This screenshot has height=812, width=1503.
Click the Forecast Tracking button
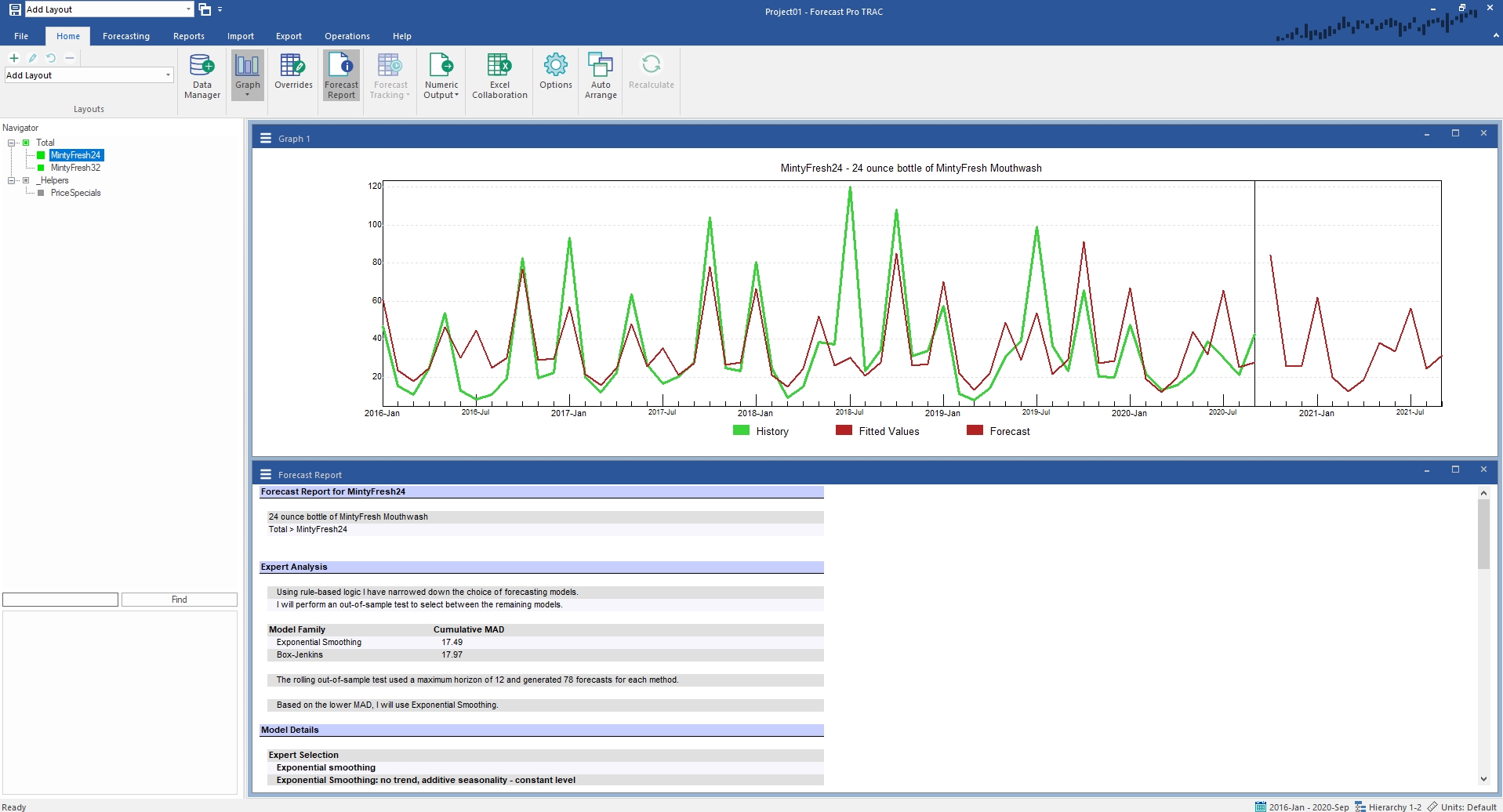tap(390, 75)
